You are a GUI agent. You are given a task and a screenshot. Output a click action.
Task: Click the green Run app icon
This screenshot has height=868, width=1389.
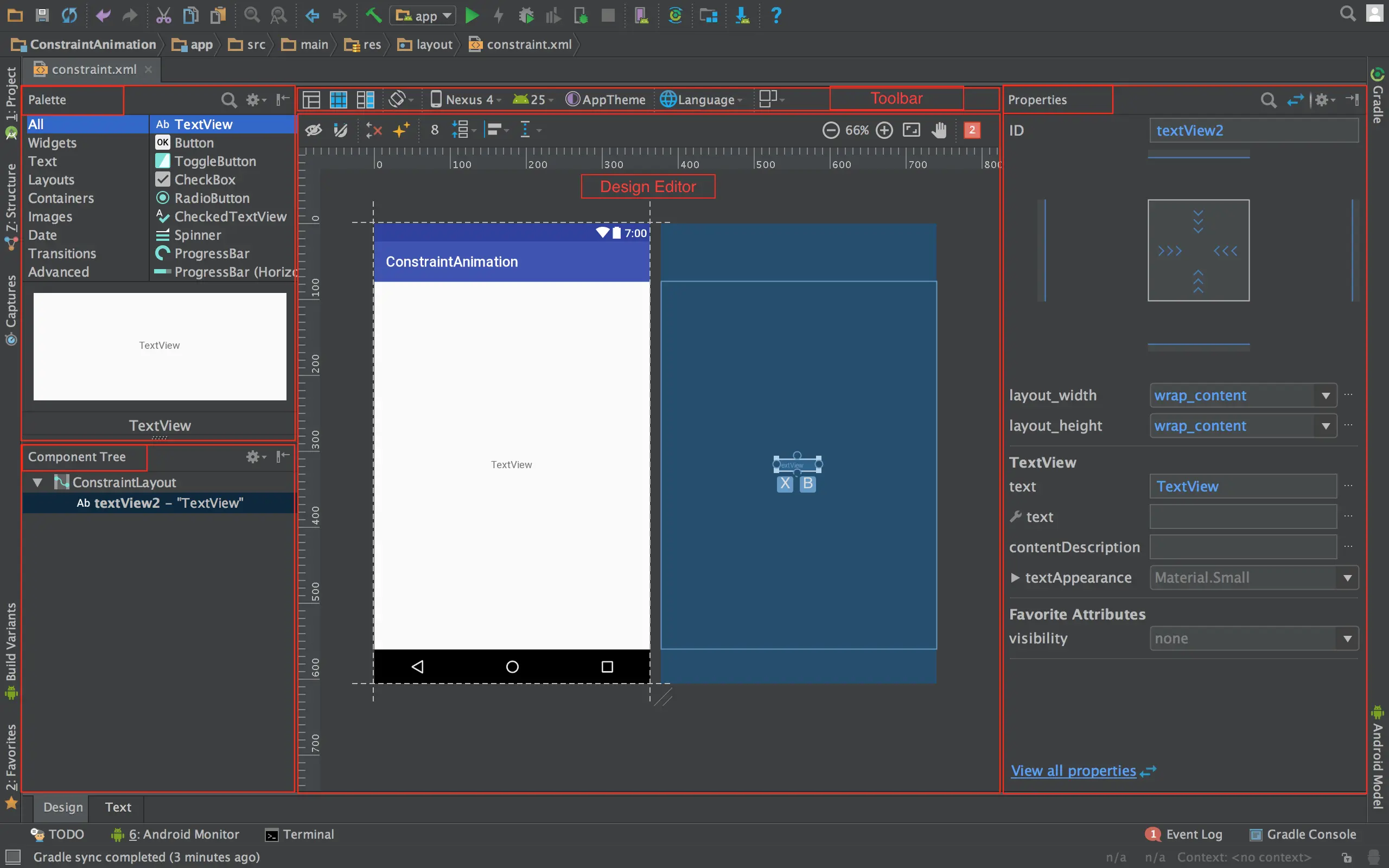471,16
